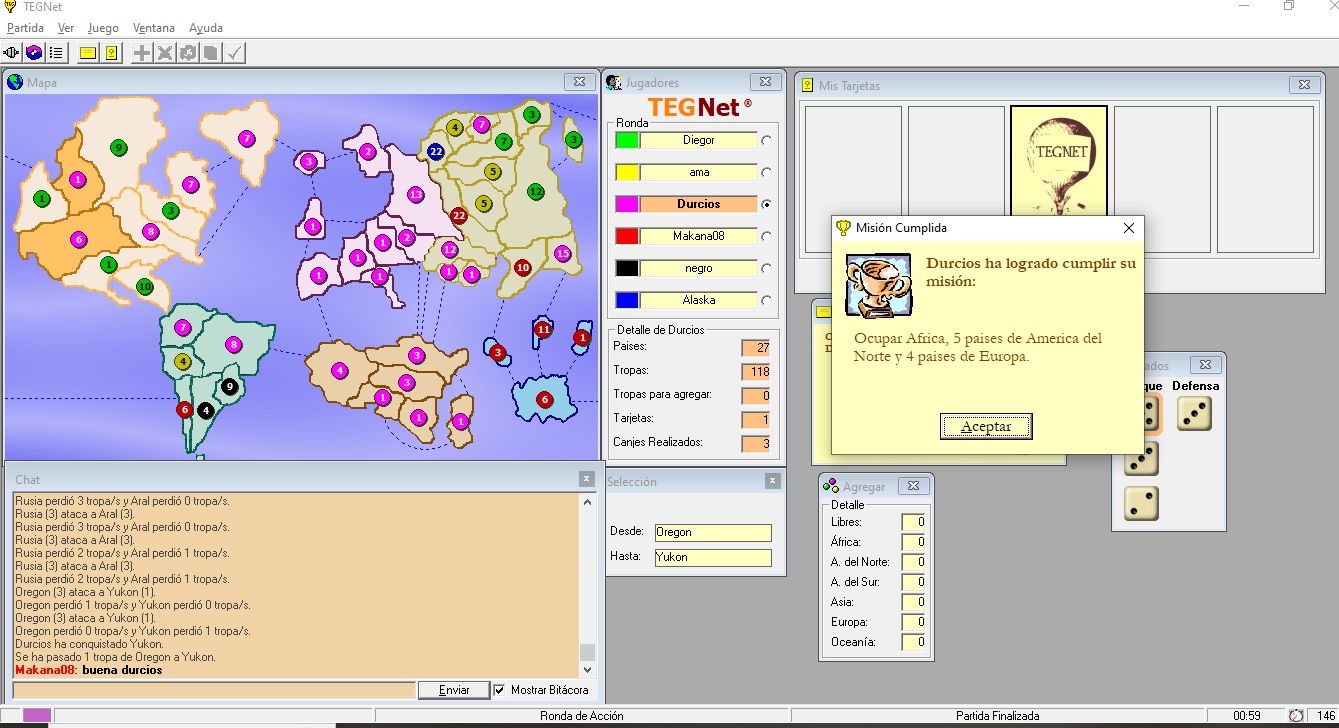Click the Libres field in Agregar window

[913, 522]
